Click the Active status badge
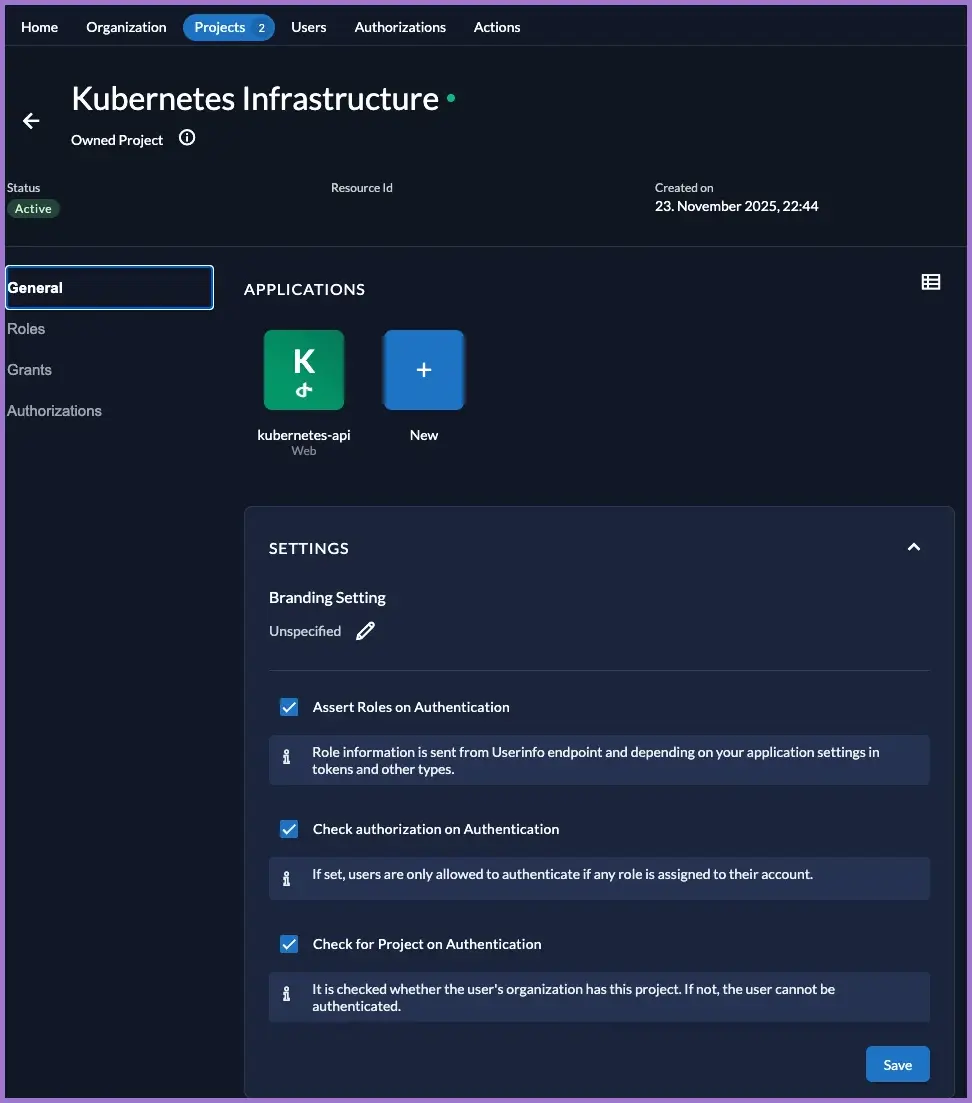The image size is (972, 1103). pyautogui.click(x=33, y=209)
